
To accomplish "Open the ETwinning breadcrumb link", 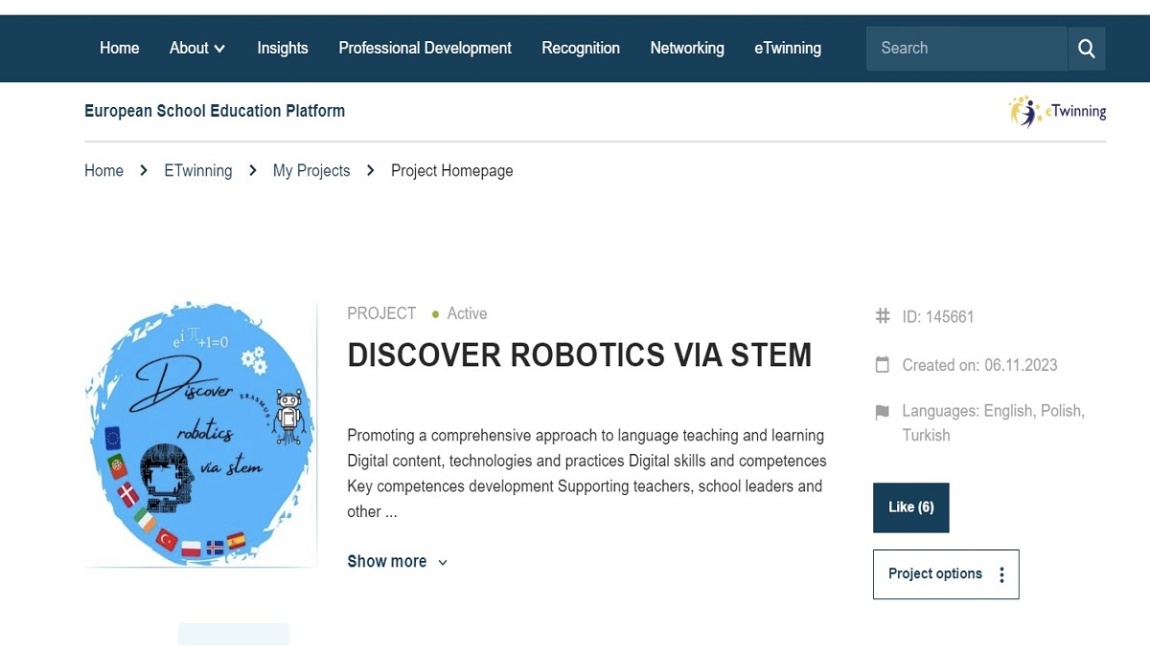I will (198, 171).
